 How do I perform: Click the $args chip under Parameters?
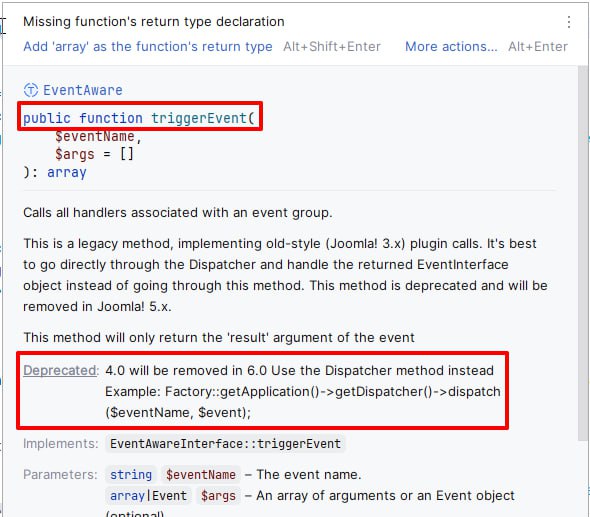218,496
